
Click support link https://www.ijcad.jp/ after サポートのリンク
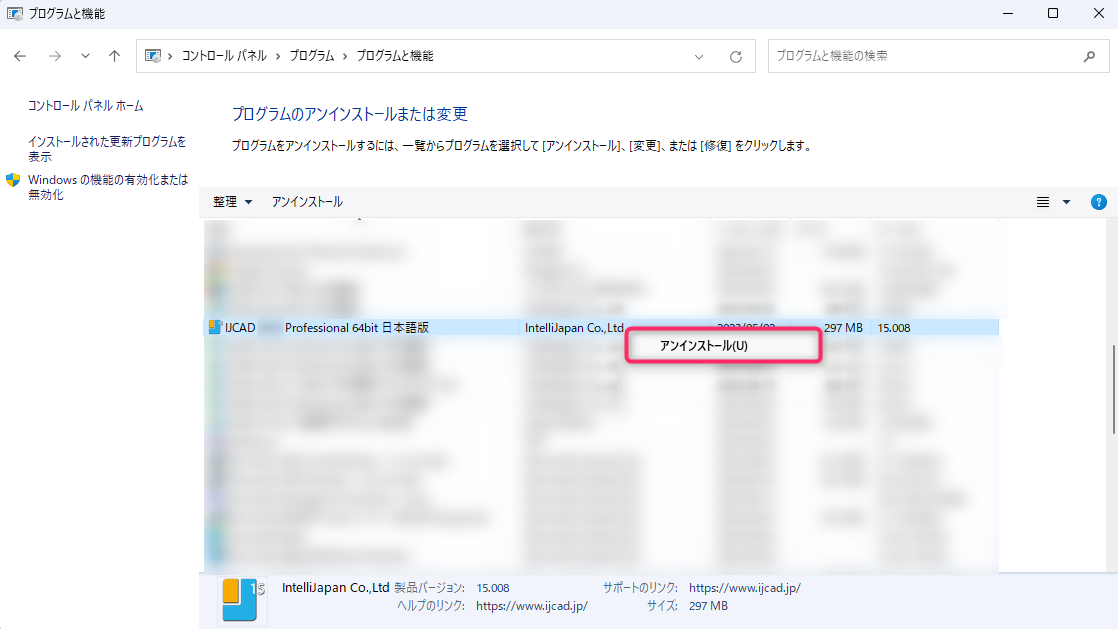coord(744,588)
